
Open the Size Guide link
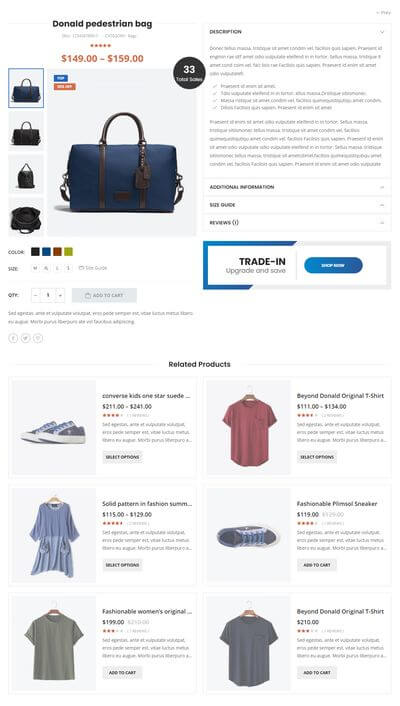point(93,268)
